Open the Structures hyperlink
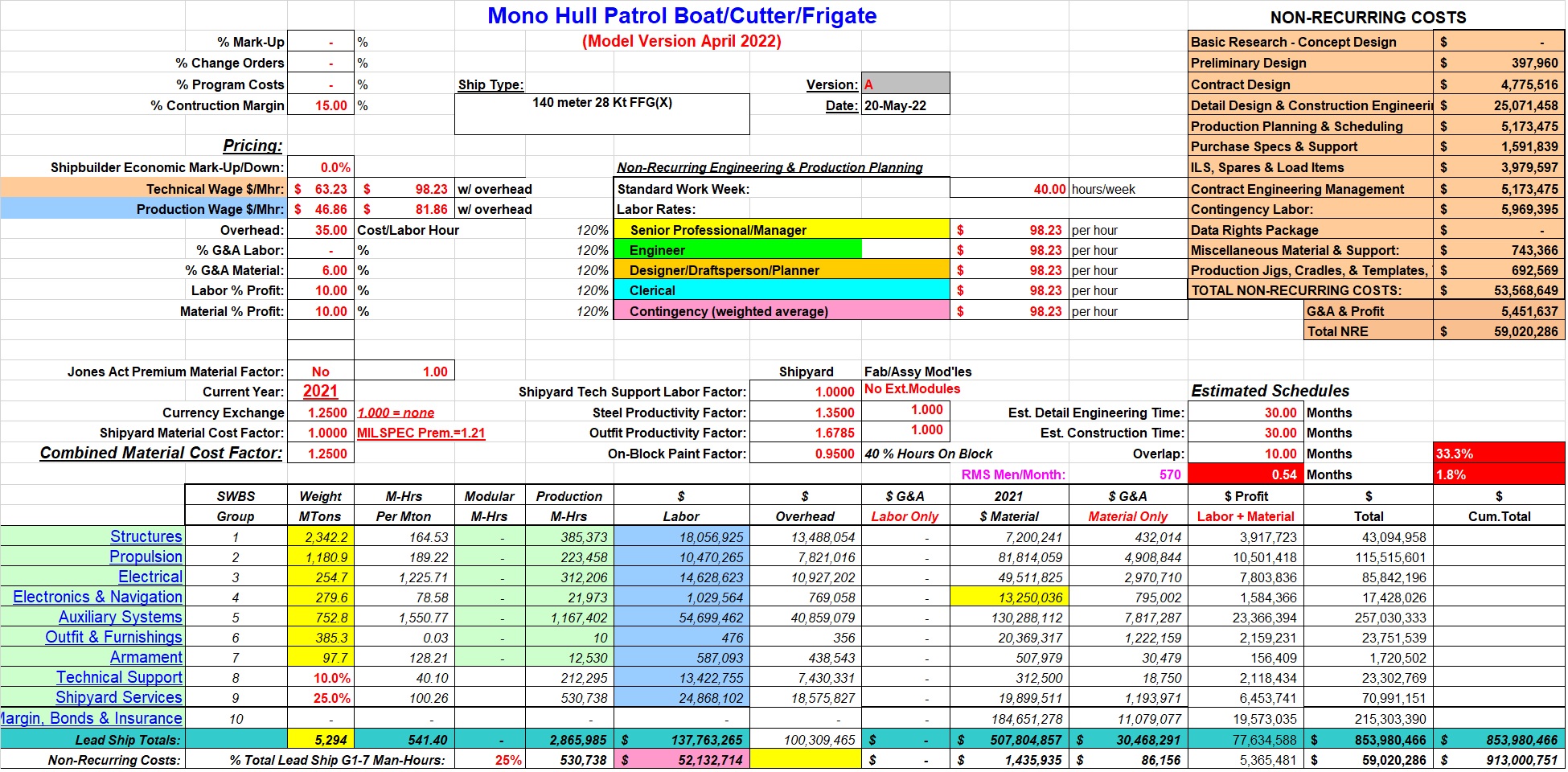 tap(146, 536)
